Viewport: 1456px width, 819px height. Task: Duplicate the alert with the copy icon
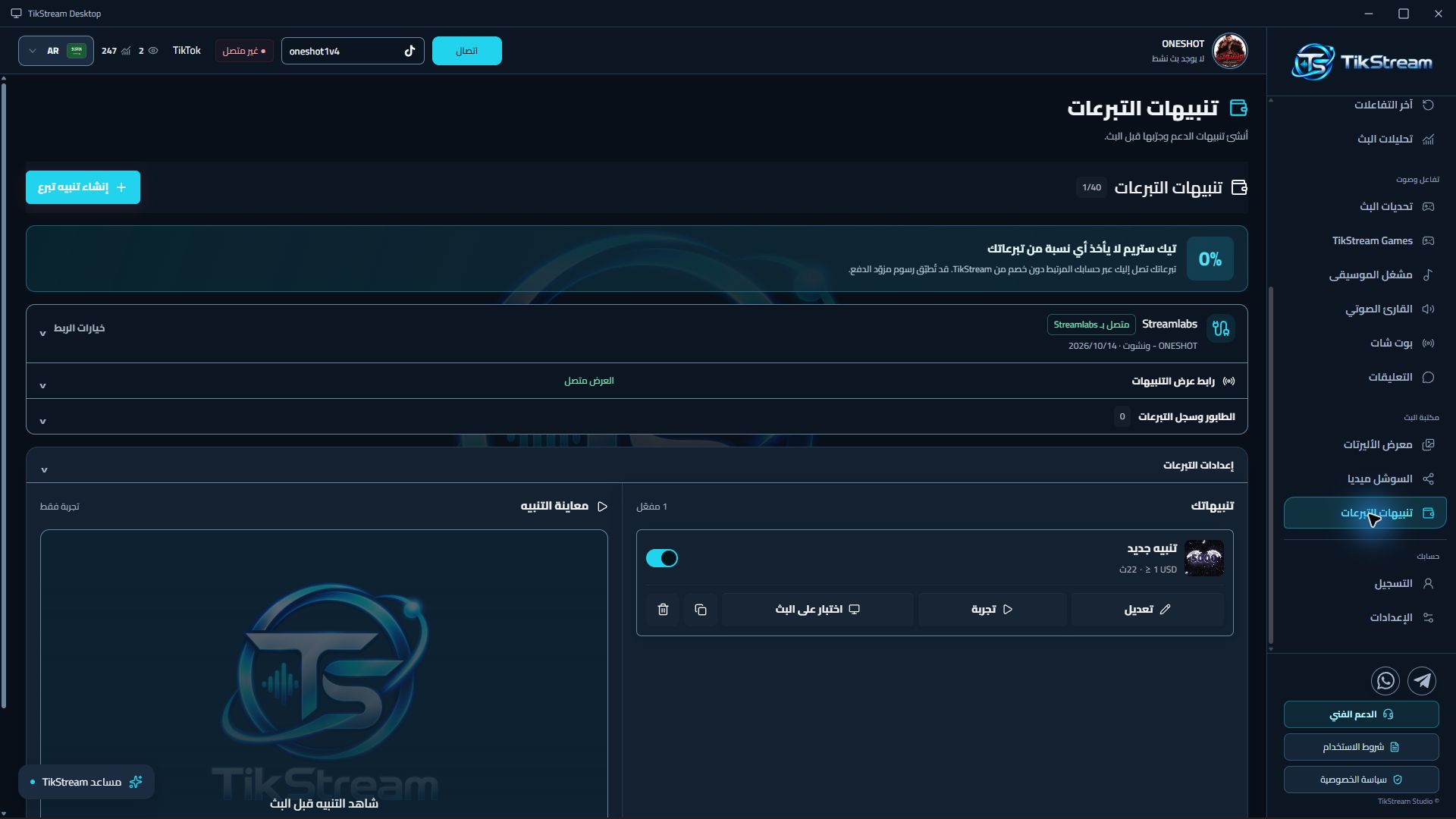(x=701, y=610)
